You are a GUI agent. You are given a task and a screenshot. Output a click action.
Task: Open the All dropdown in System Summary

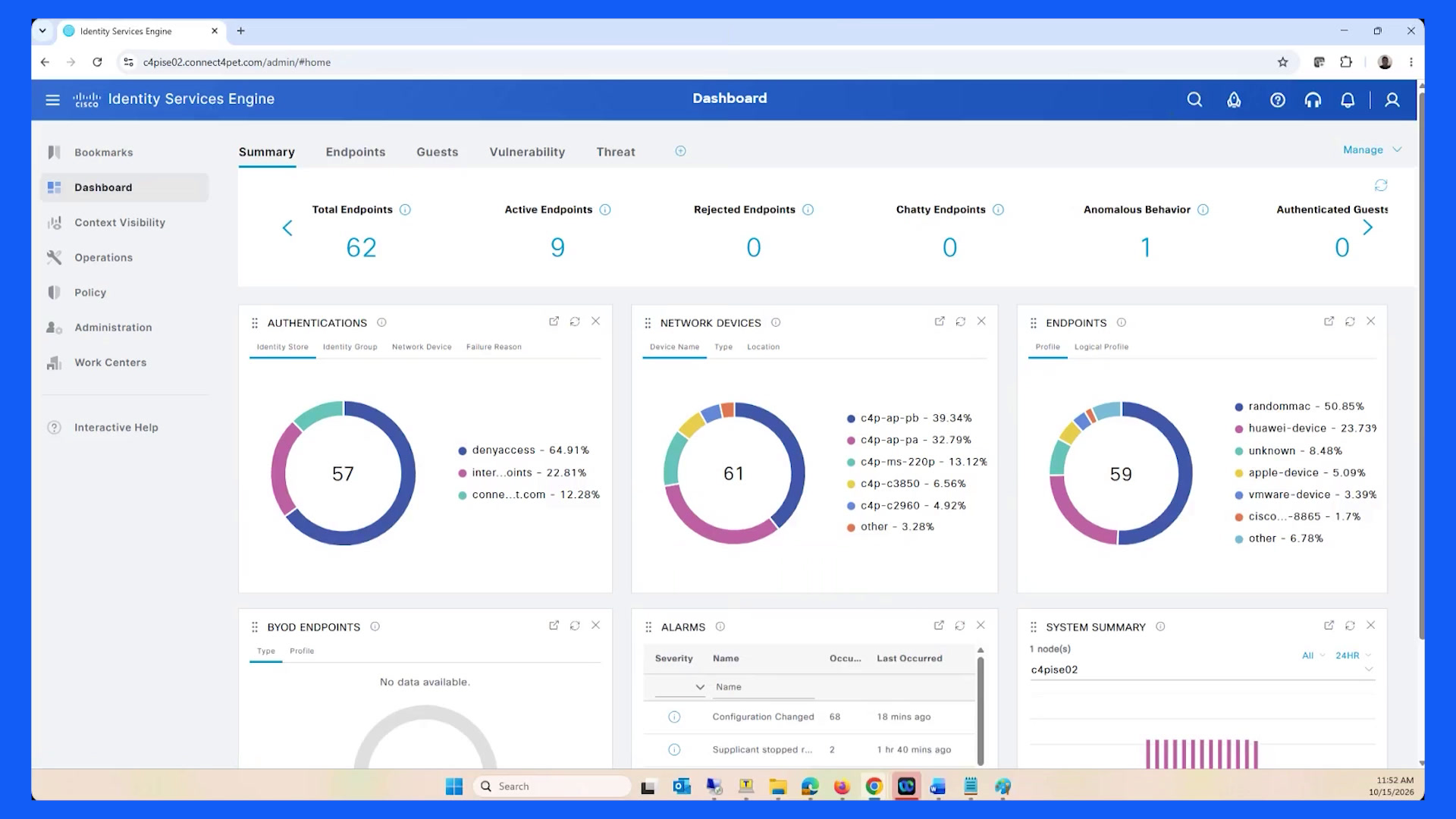click(x=1313, y=655)
